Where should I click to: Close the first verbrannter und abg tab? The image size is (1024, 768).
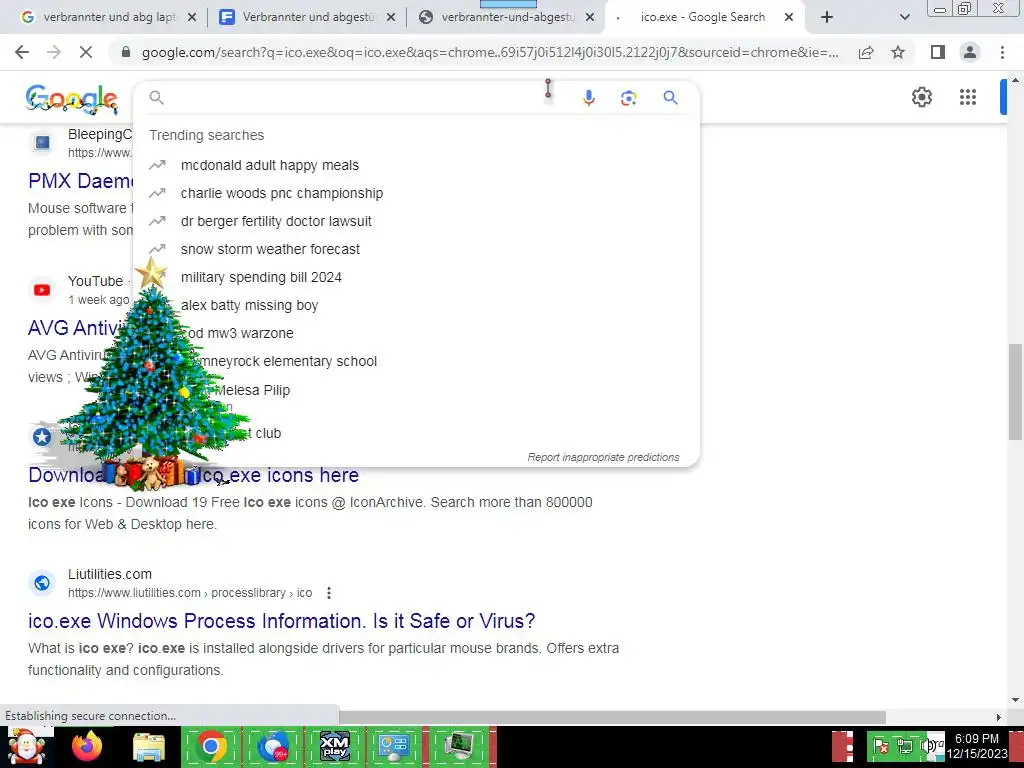(192, 18)
